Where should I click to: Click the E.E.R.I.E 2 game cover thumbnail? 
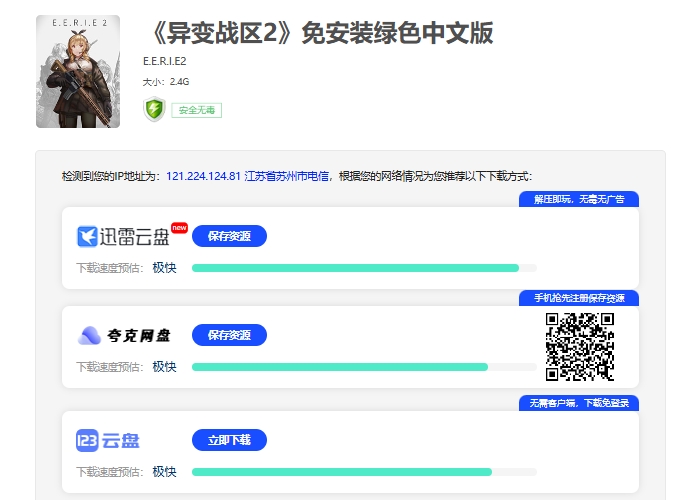(x=78, y=71)
